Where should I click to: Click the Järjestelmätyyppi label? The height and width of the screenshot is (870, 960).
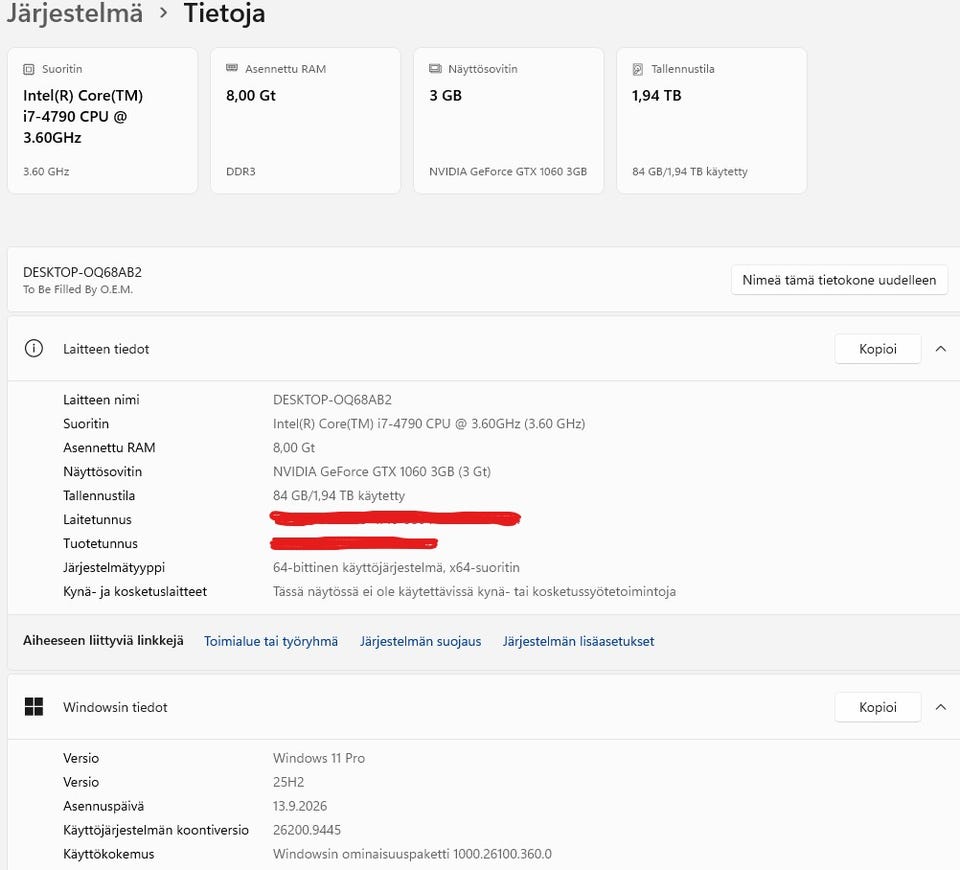tap(114, 568)
